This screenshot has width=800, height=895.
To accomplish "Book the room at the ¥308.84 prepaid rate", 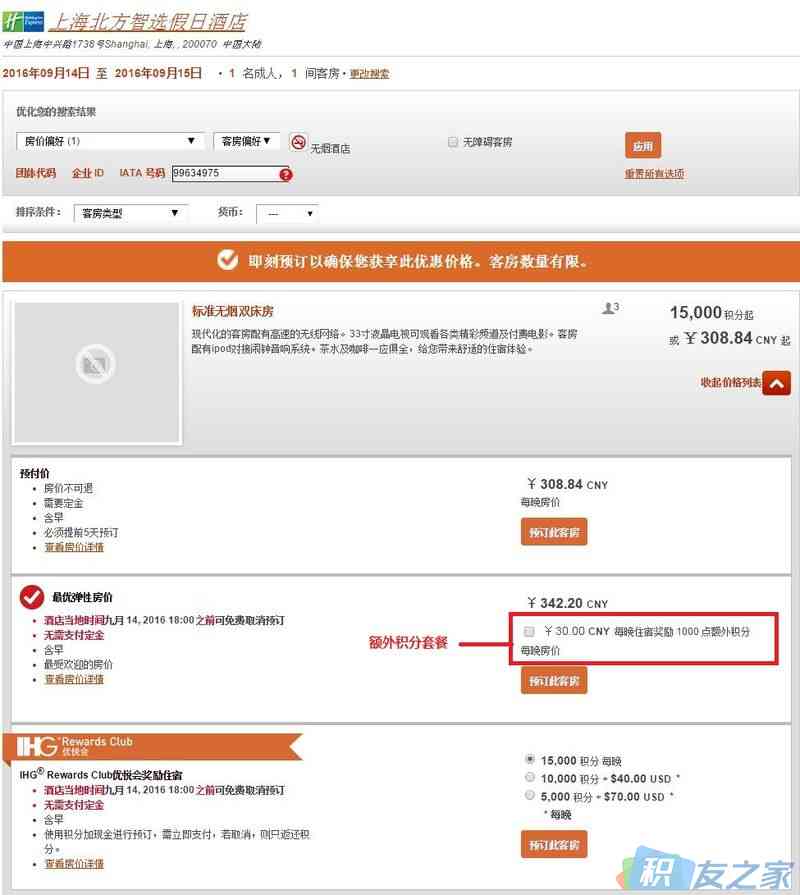I will (x=553, y=532).
